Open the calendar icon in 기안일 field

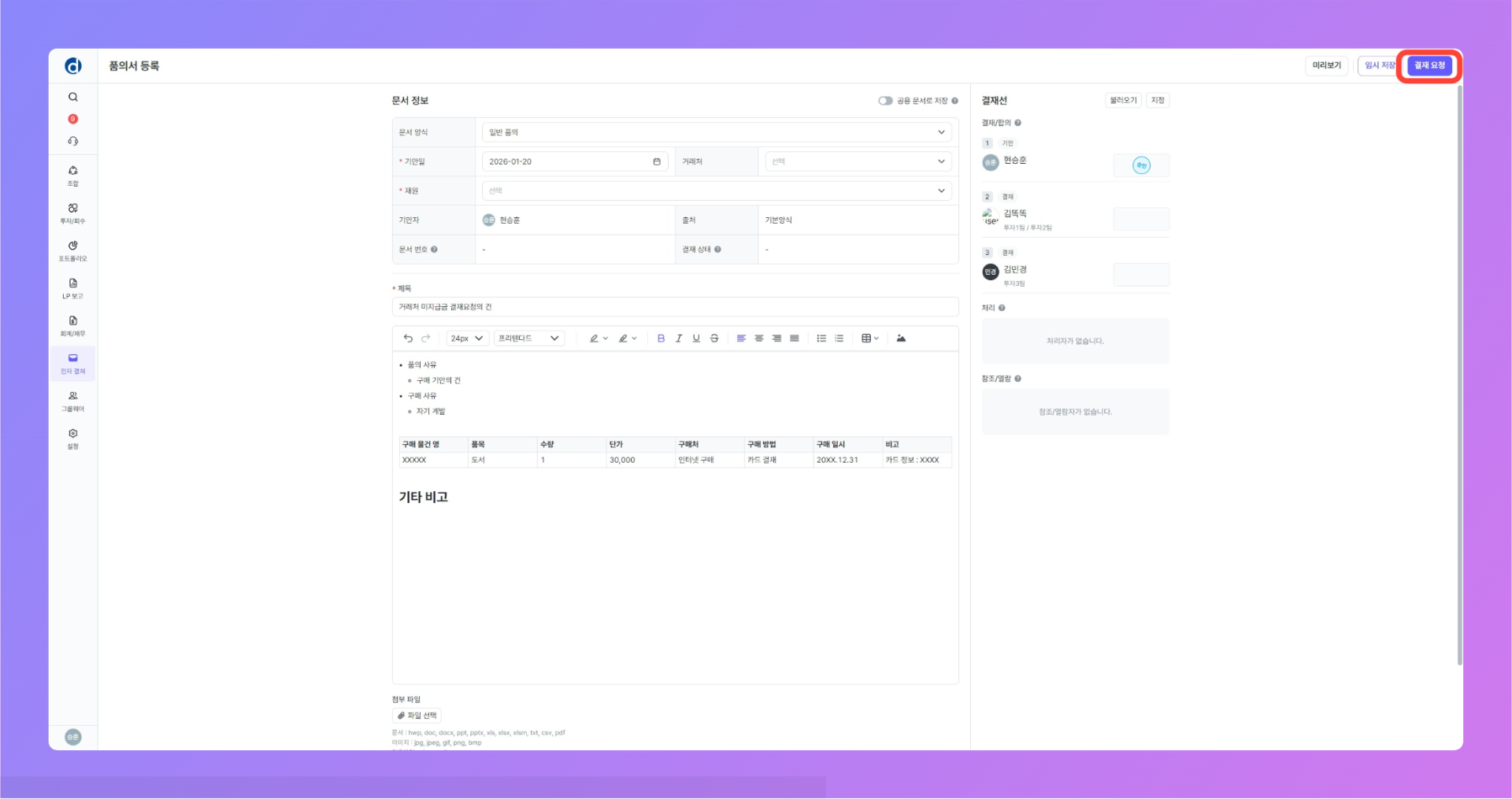(657, 161)
